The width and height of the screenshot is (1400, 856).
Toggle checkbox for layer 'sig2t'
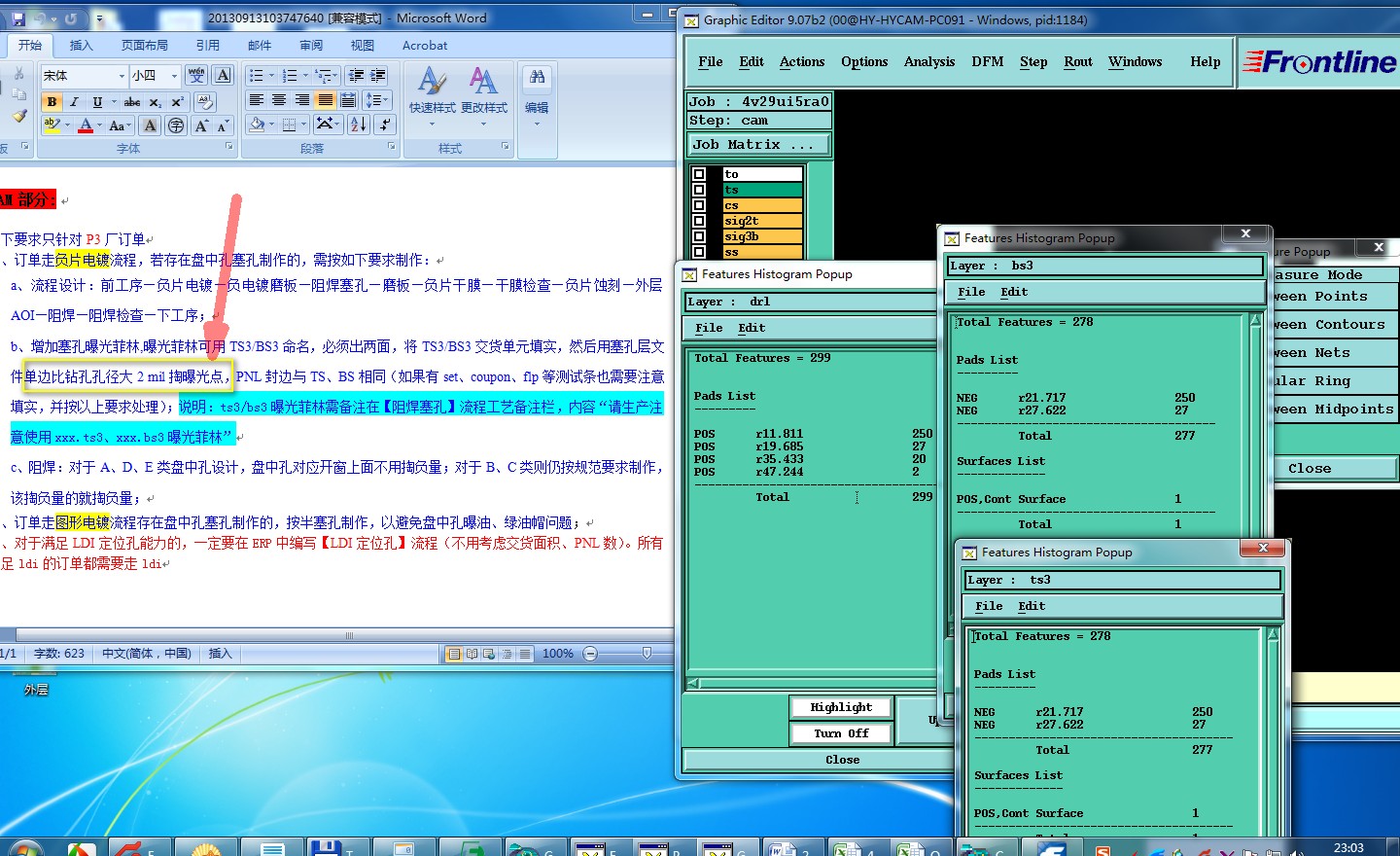[698, 221]
